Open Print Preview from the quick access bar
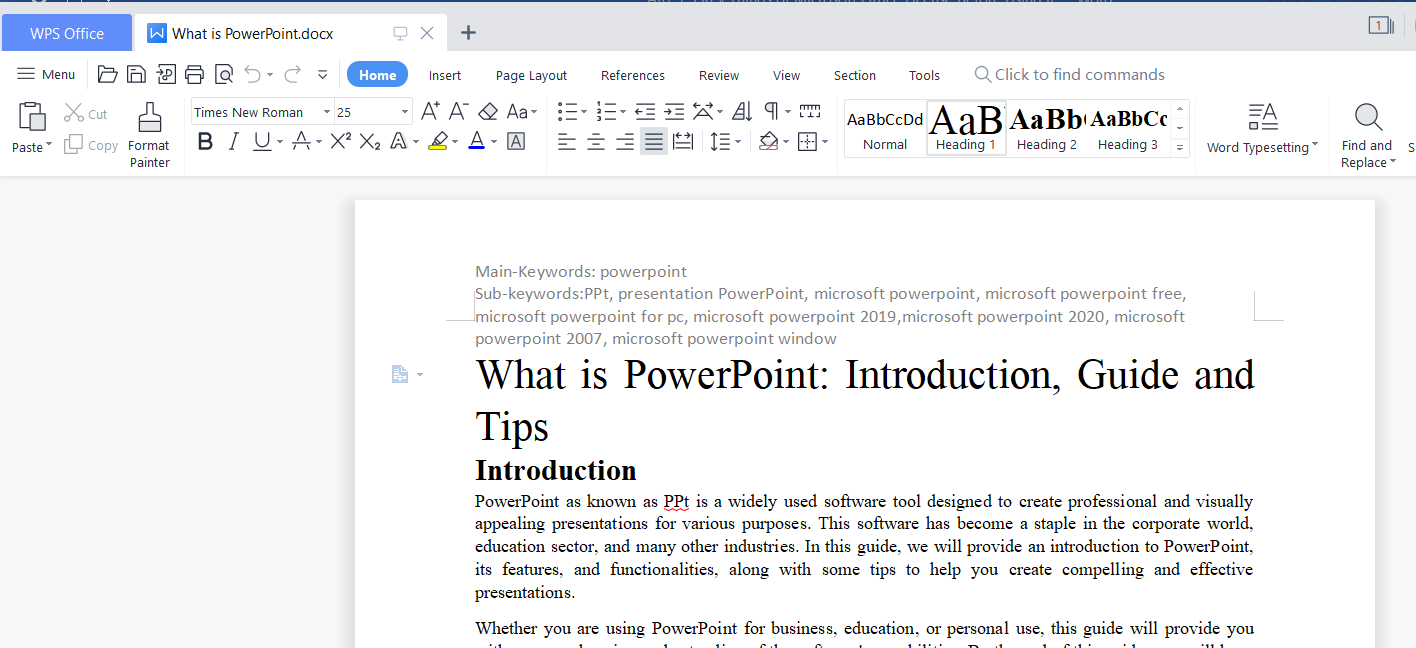This screenshot has height=648, width=1416. point(224,74)
